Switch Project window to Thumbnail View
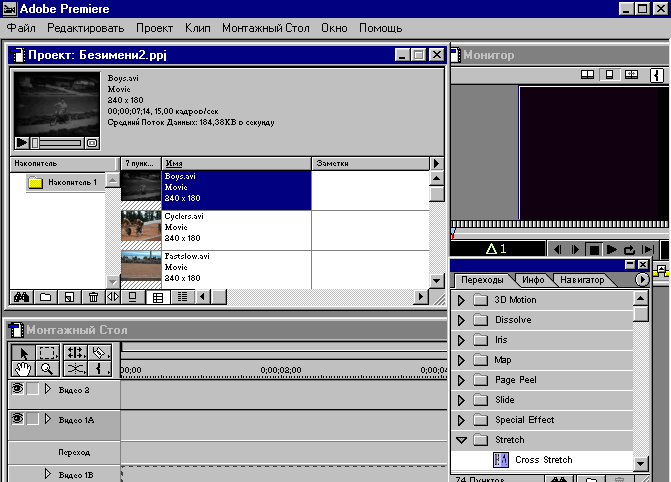 click(158, 297)
